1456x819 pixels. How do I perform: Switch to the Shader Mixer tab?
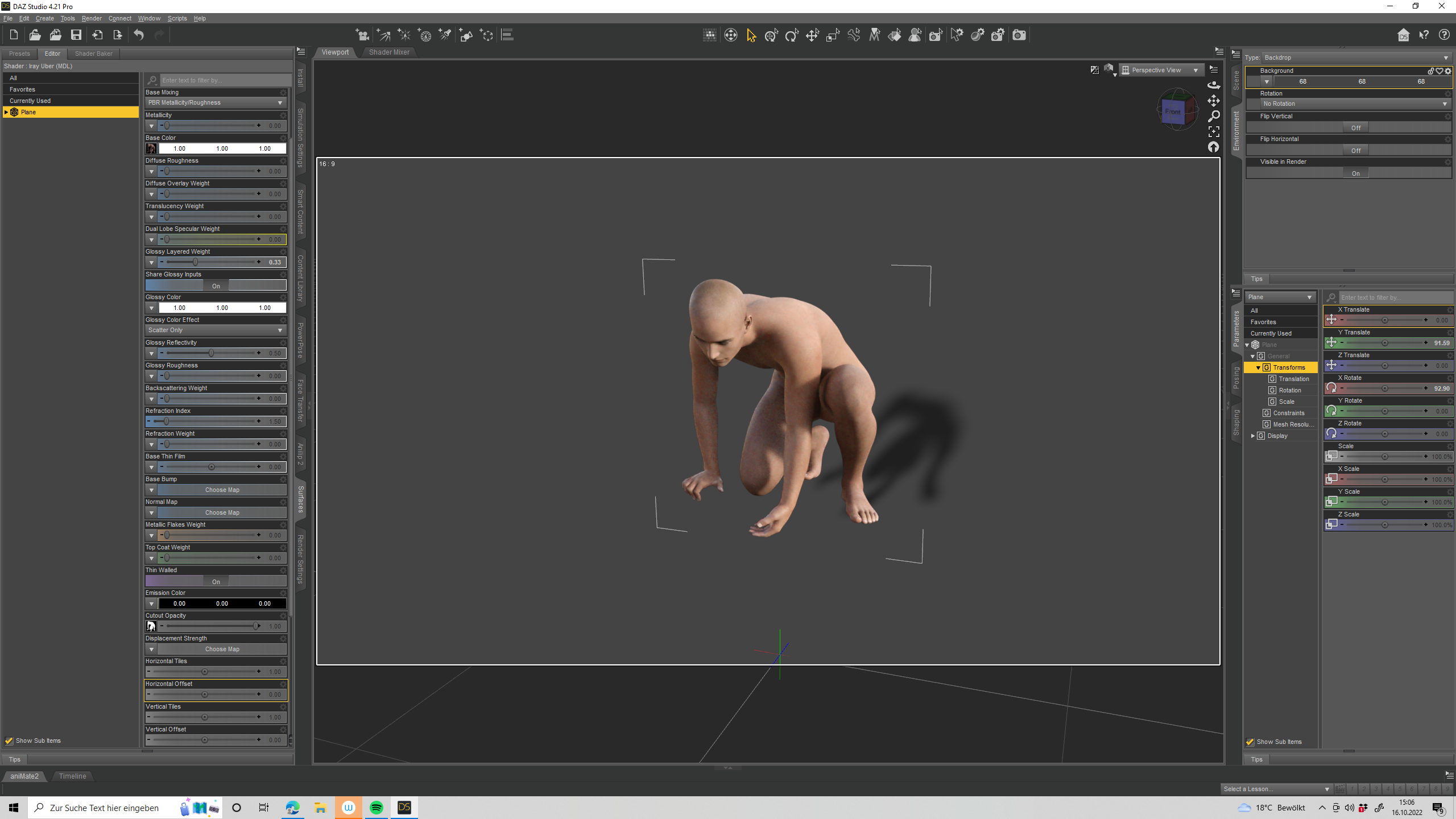389,52
